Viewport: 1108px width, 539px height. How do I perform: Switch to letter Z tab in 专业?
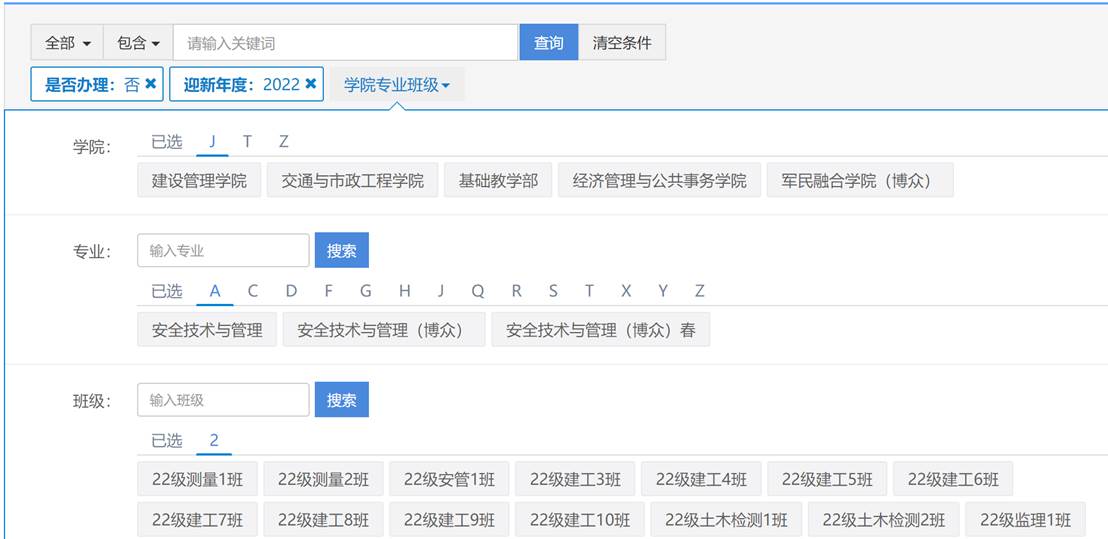click(x=699, y=291)
